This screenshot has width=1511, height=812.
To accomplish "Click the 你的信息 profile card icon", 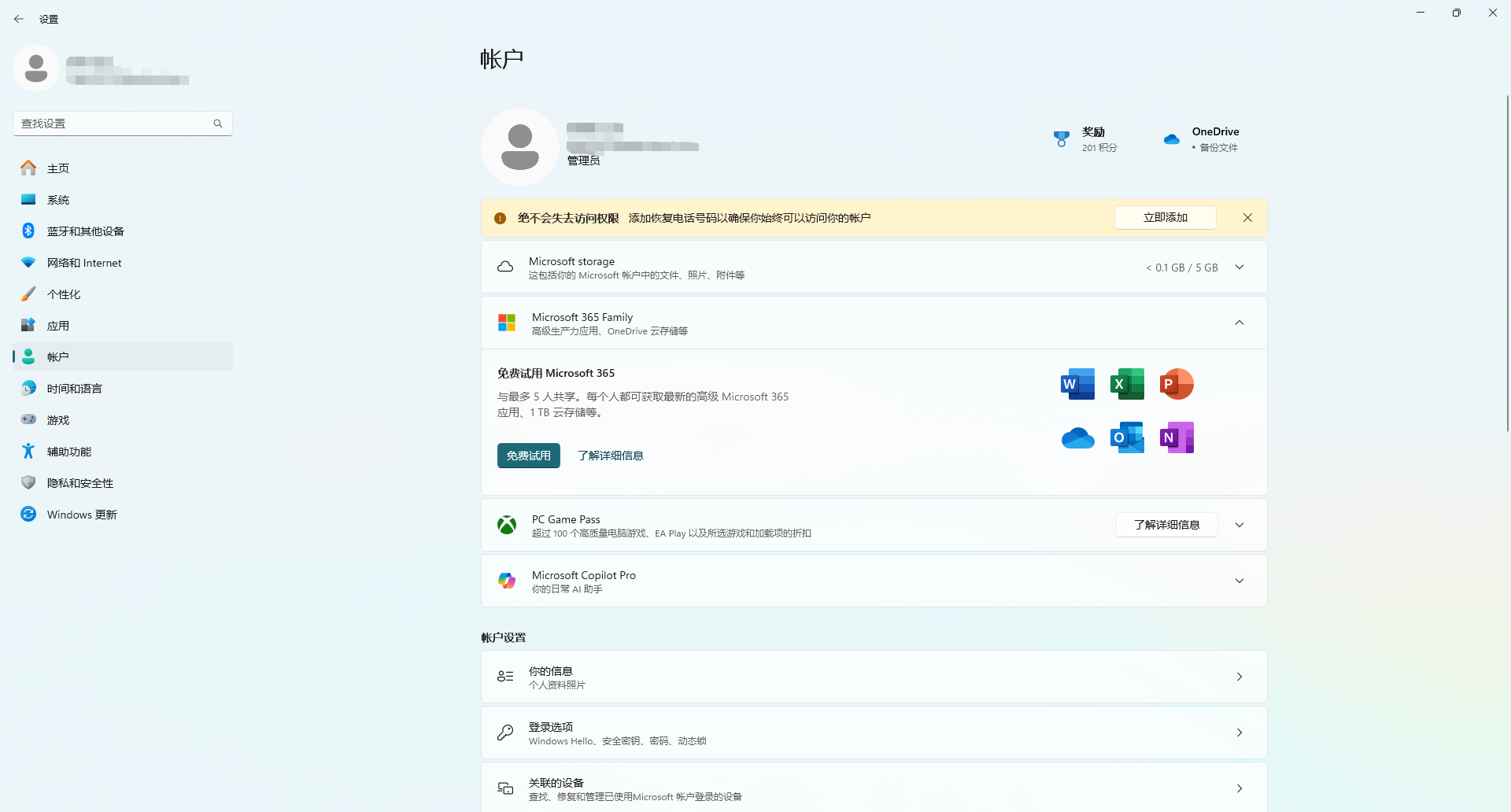I will tap(505, 677).
